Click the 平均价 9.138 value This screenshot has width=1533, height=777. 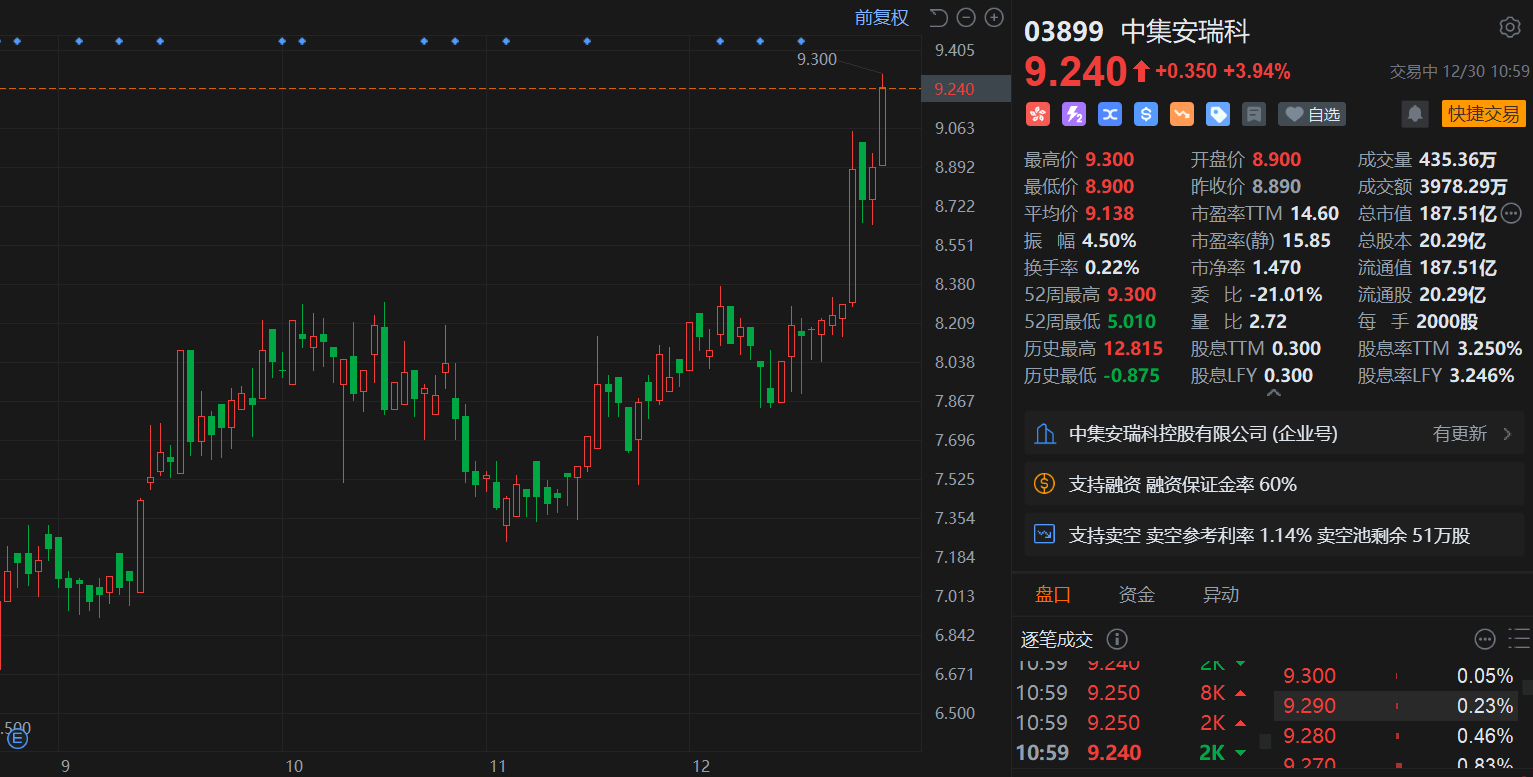(x=1110, y=213)
